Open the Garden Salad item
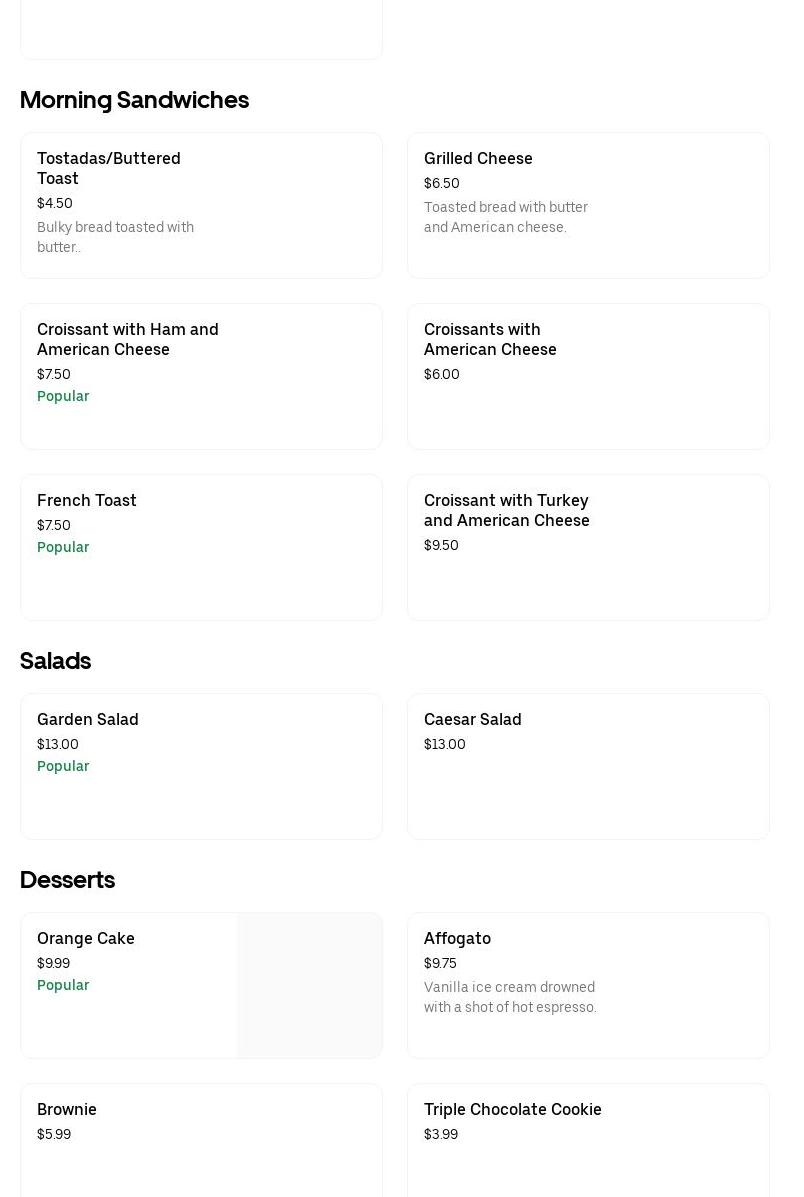This screenshot has height=1197, width=804. 88,719
